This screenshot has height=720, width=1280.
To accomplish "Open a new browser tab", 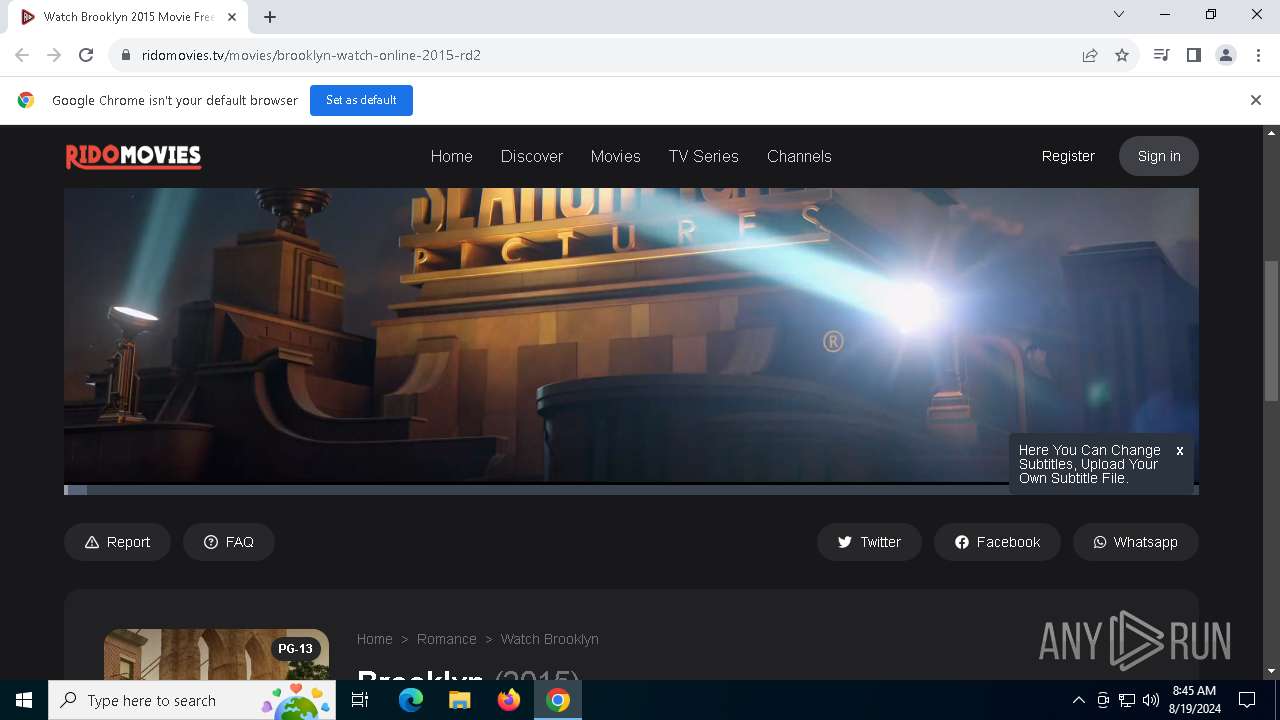I will [x=270, y=17].
